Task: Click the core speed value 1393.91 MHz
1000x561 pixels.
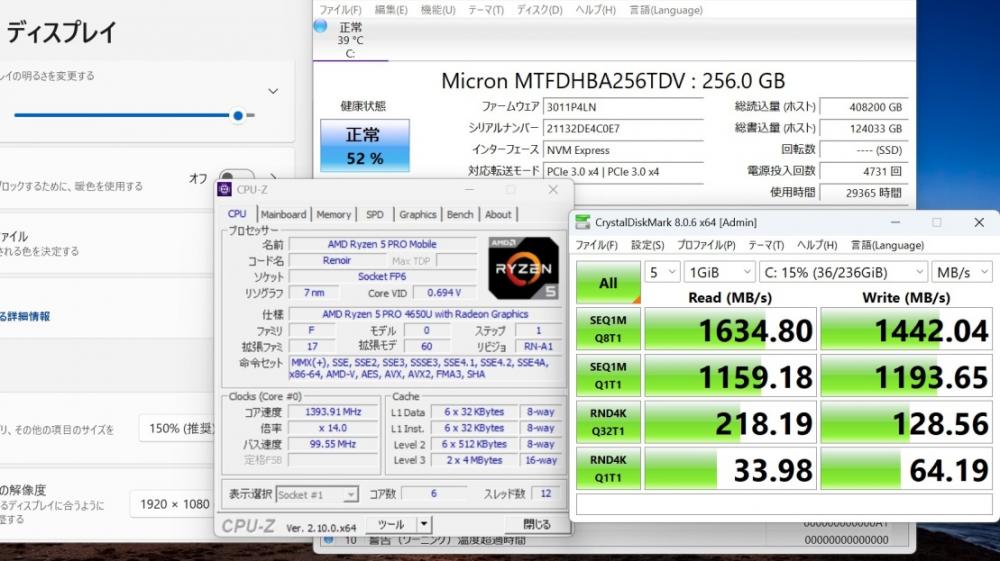Action: [x=333, y=412]
